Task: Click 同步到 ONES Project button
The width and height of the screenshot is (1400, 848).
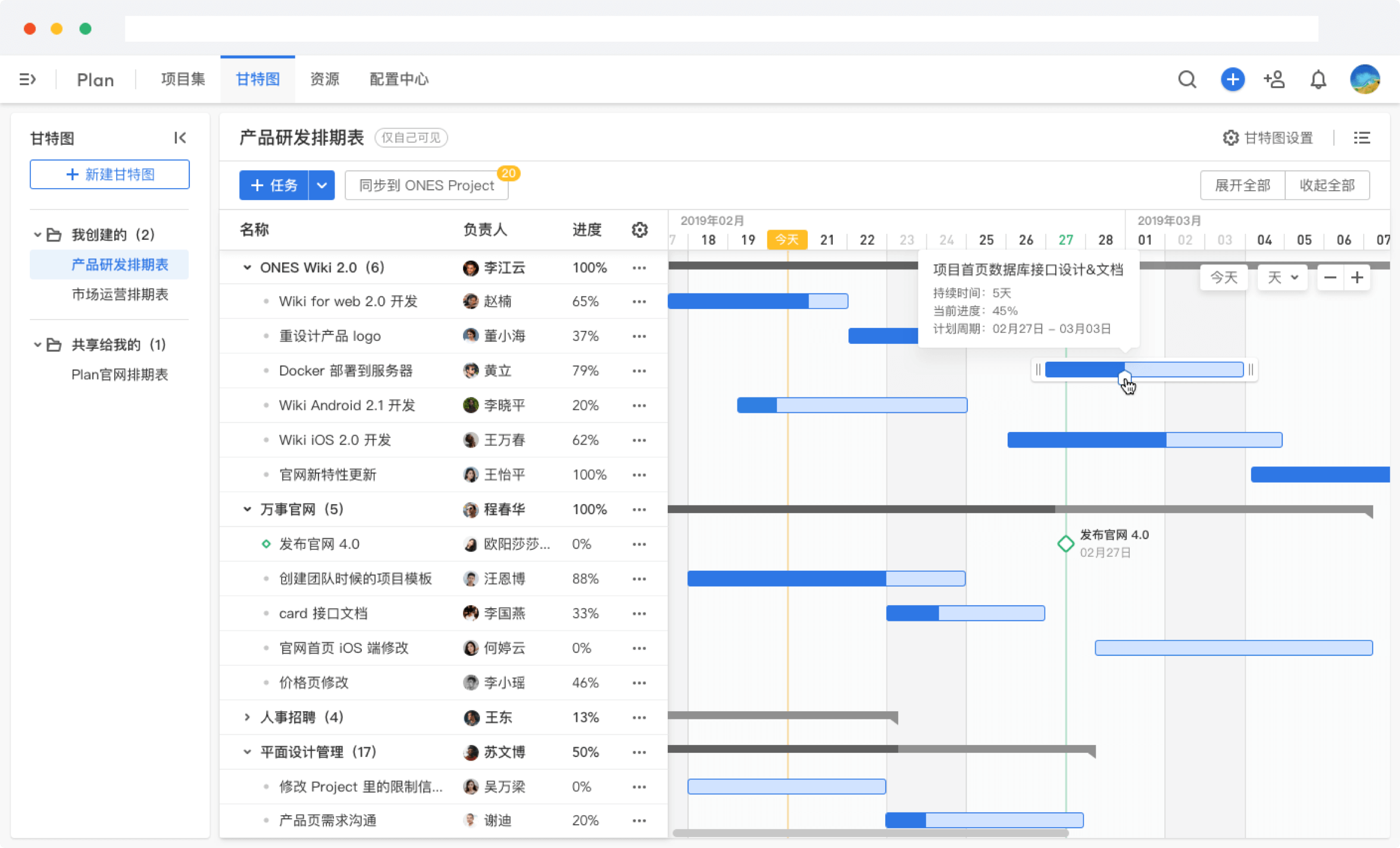Action: [426, 186]
